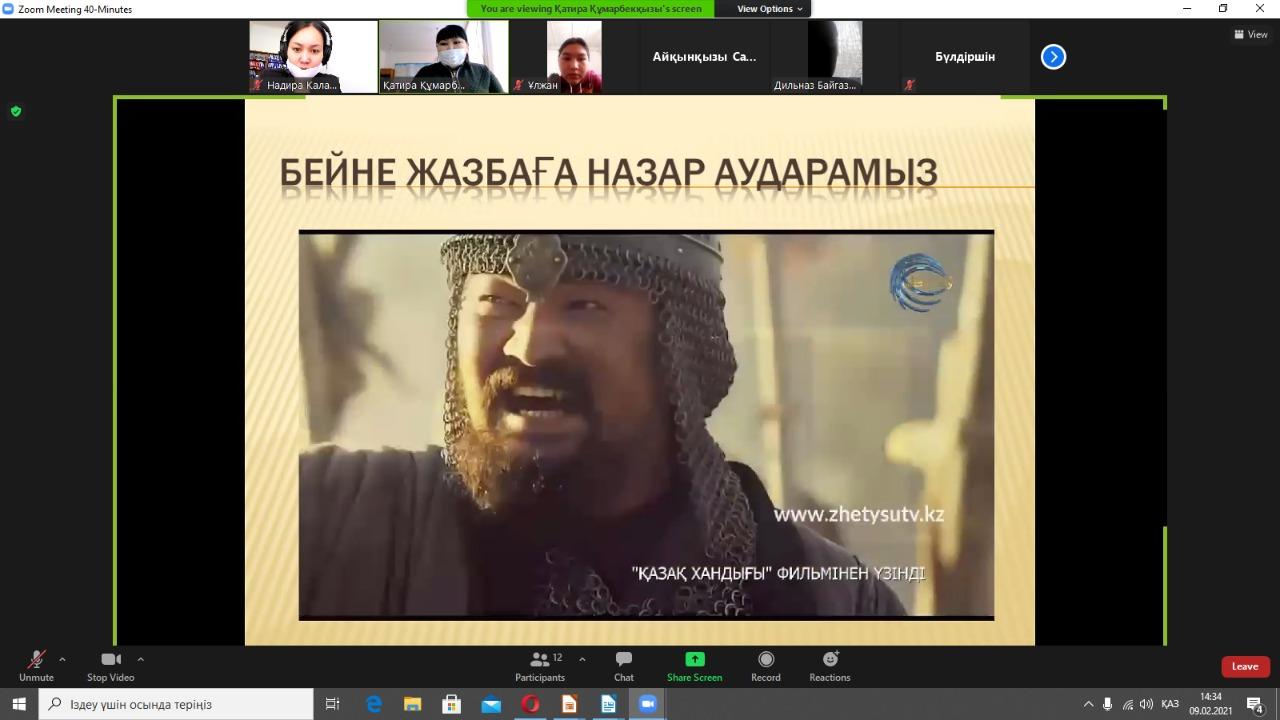This screenshot has height=720, width=1280.
Task: Expand audio options arrow beside Unmute
Action: click(62, 659)
